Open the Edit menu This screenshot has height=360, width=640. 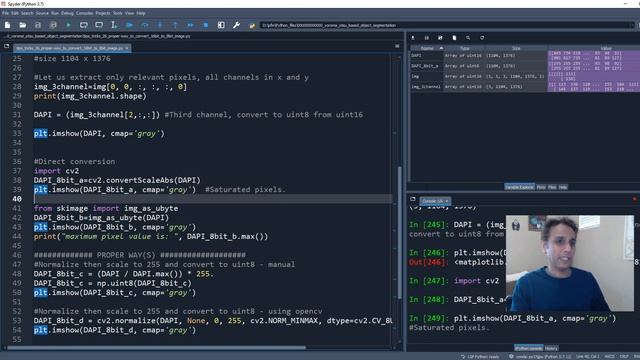click(x=15, y=13)
